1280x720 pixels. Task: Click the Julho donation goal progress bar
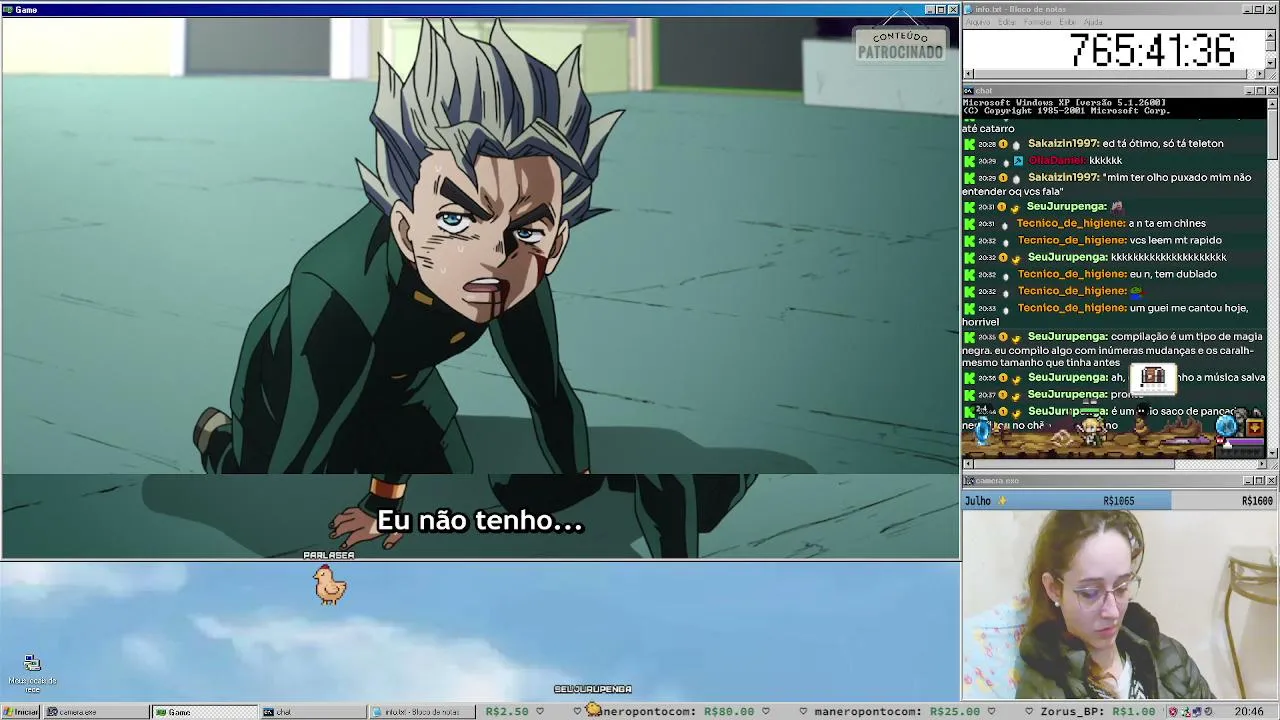pos(1120,501)
